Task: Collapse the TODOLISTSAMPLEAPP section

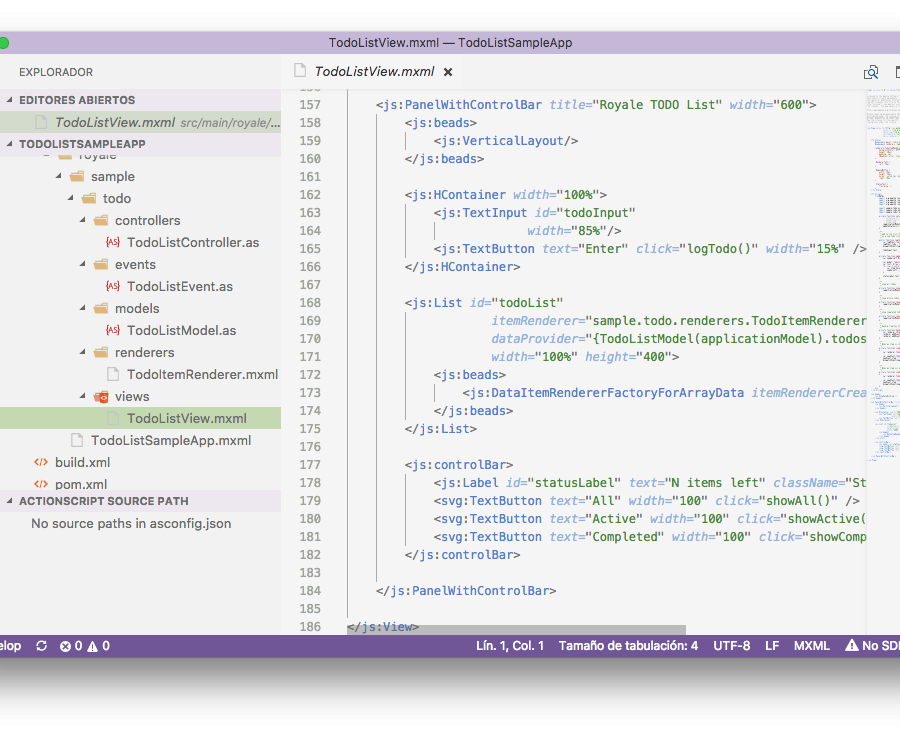Action: pyautogui.click(x=10, y=144)
